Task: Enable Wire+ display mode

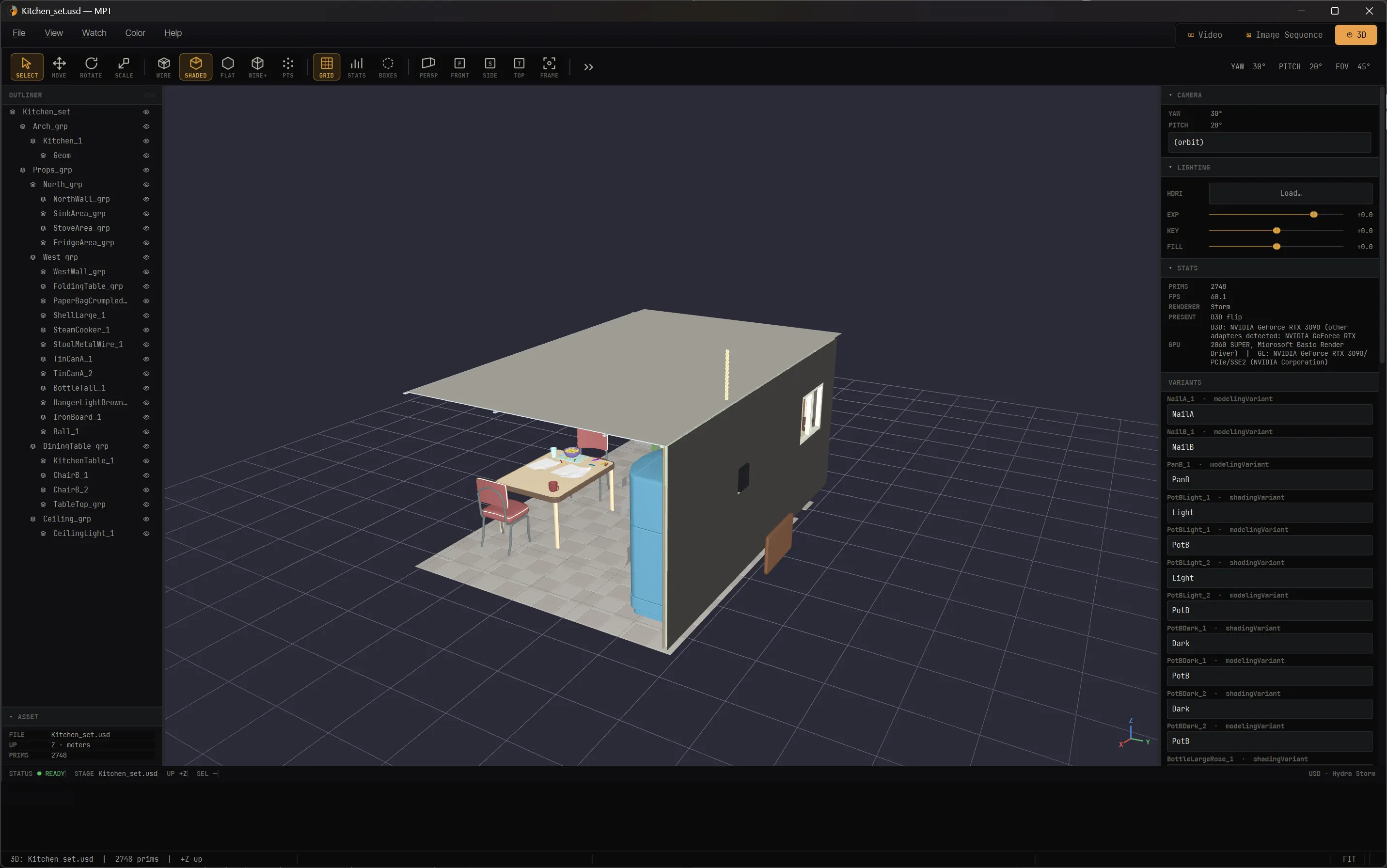Action: [x=257, y=67]
